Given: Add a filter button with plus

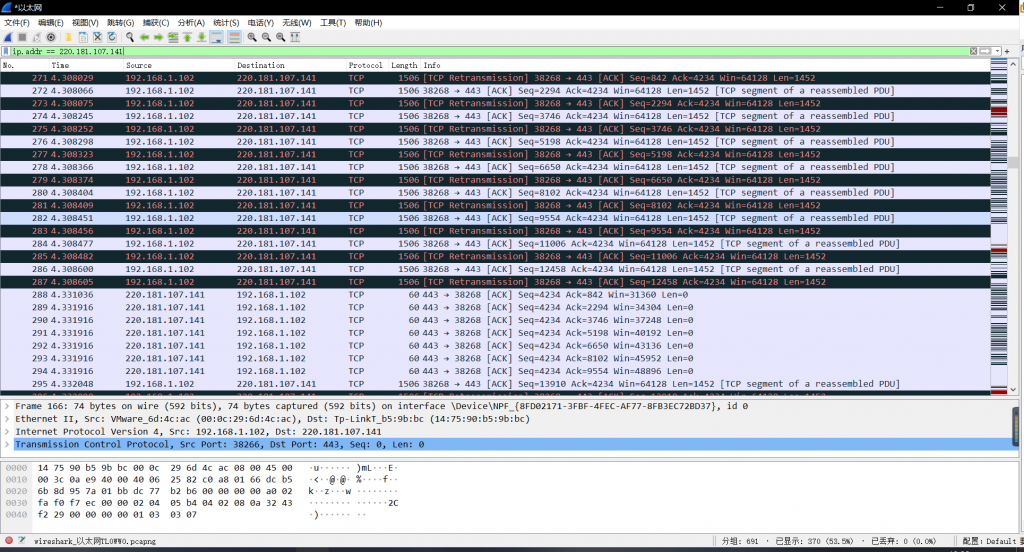Looking at the screenshot, I should (x=1007, y=51).
